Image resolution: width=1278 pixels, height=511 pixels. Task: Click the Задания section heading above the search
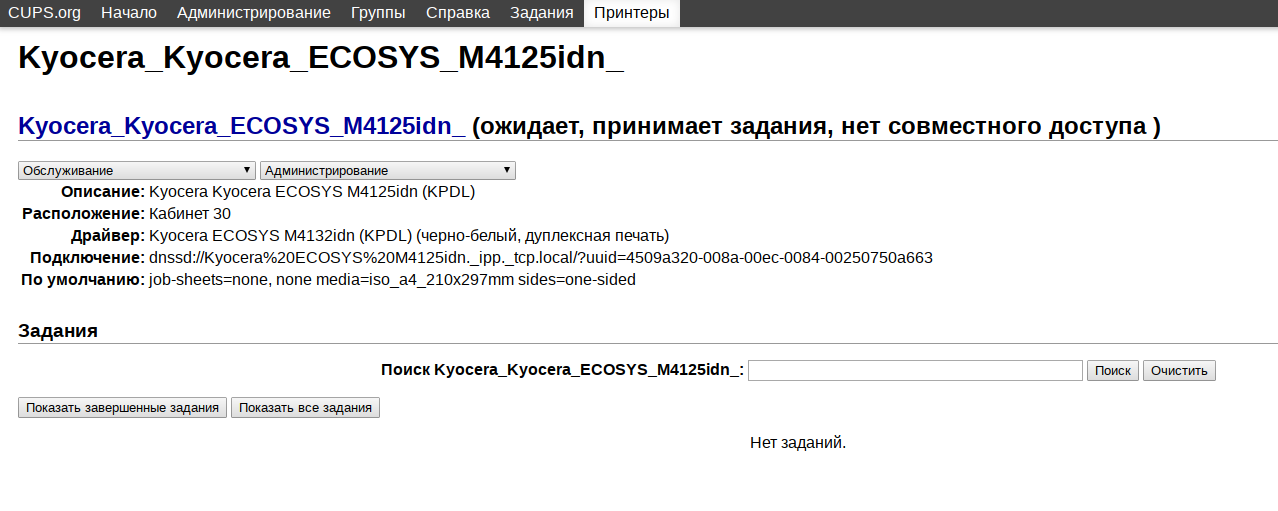click(58, 331)
